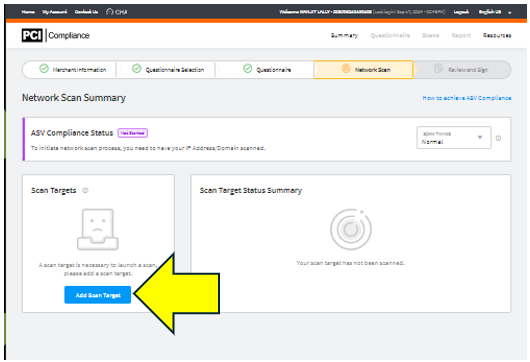The width and height of the screenshot is (530, 362).
Task: Open the Resources navigation item
Action: [x=497, y=35]
